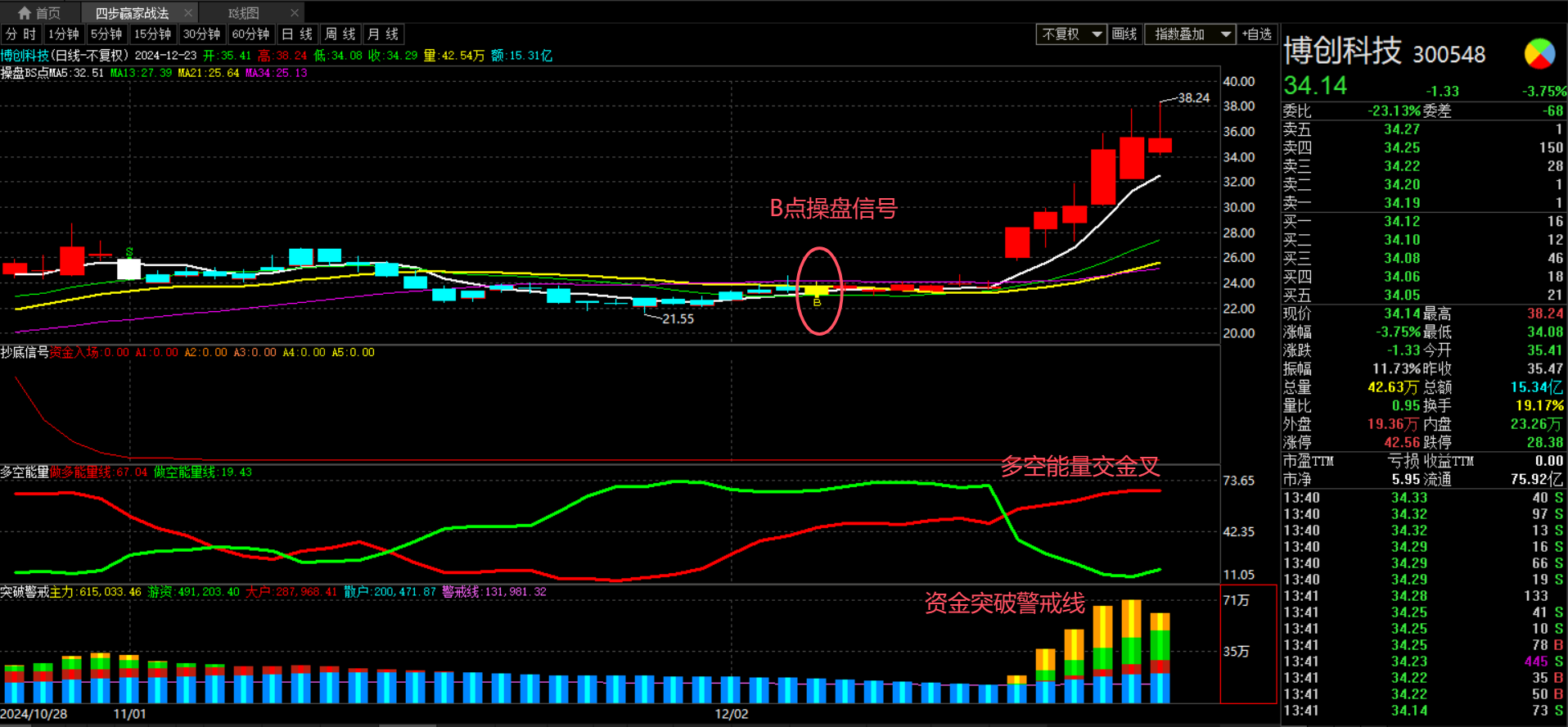Switch to the K线图 tab
This screenshot has width=1568, height=727.
tap(244, 13)
